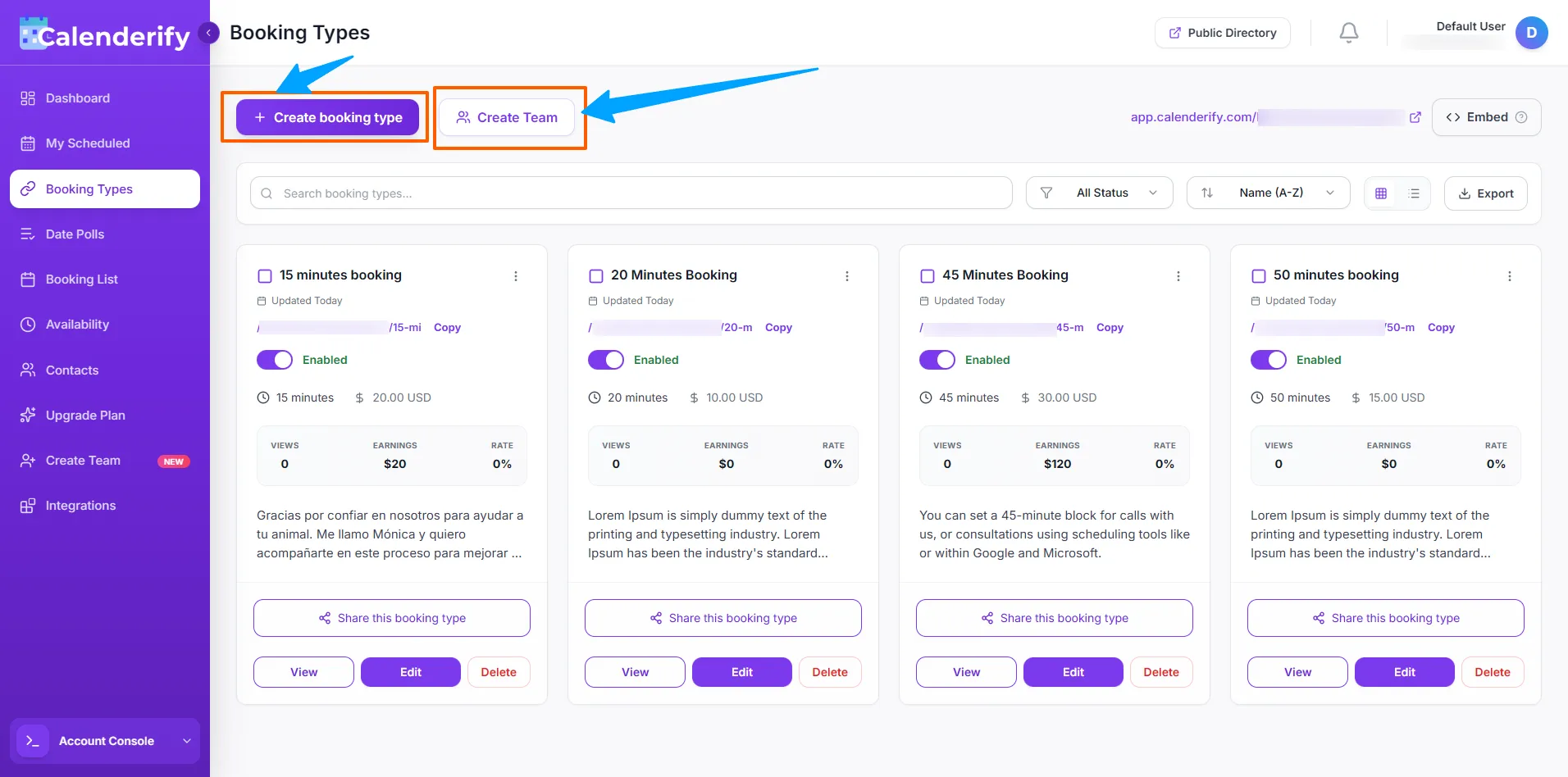Click the Create booking type button
The height and width of the screenshot is (777, 1568).
(326, 117)
